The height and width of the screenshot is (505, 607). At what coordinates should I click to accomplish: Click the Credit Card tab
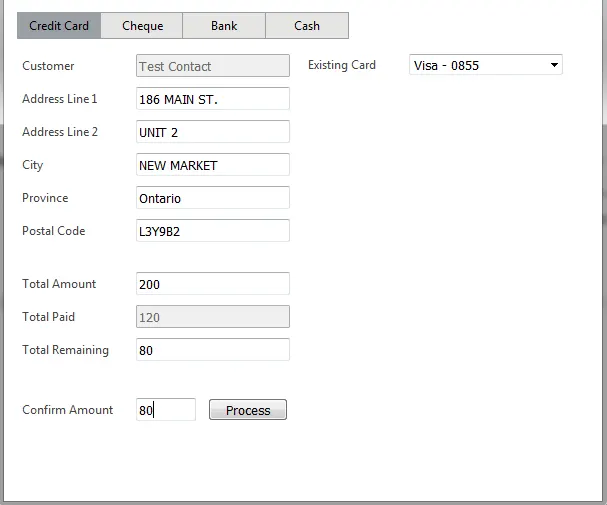59,26
